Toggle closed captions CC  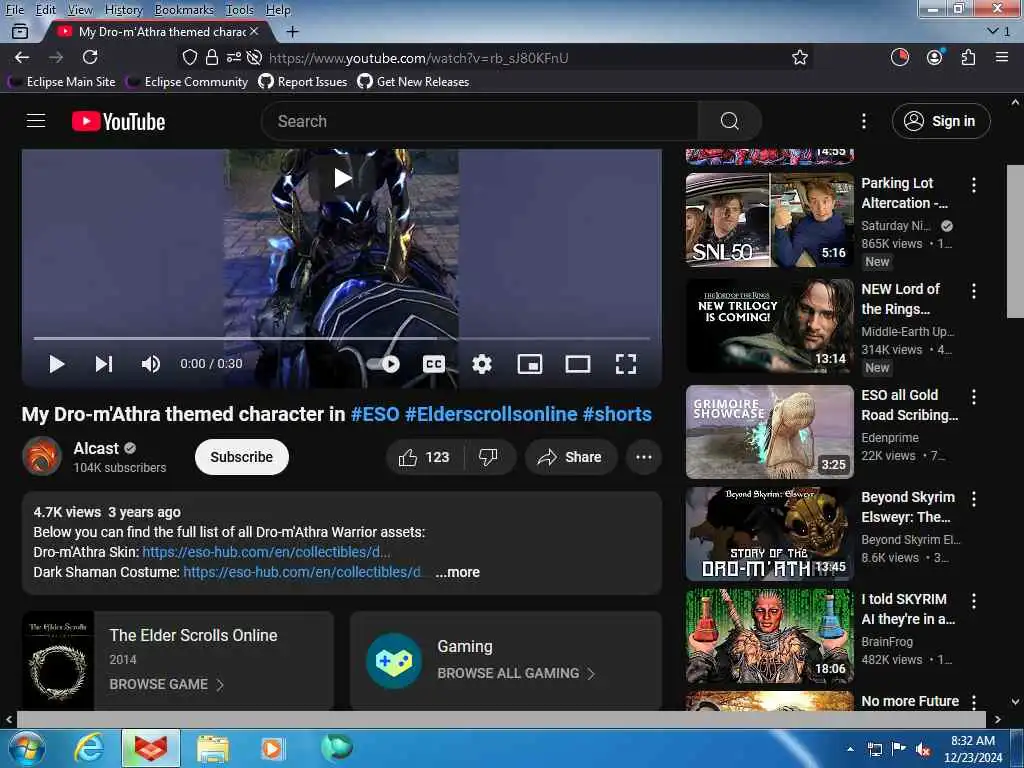pyautogui.click(x=434, y=364)
